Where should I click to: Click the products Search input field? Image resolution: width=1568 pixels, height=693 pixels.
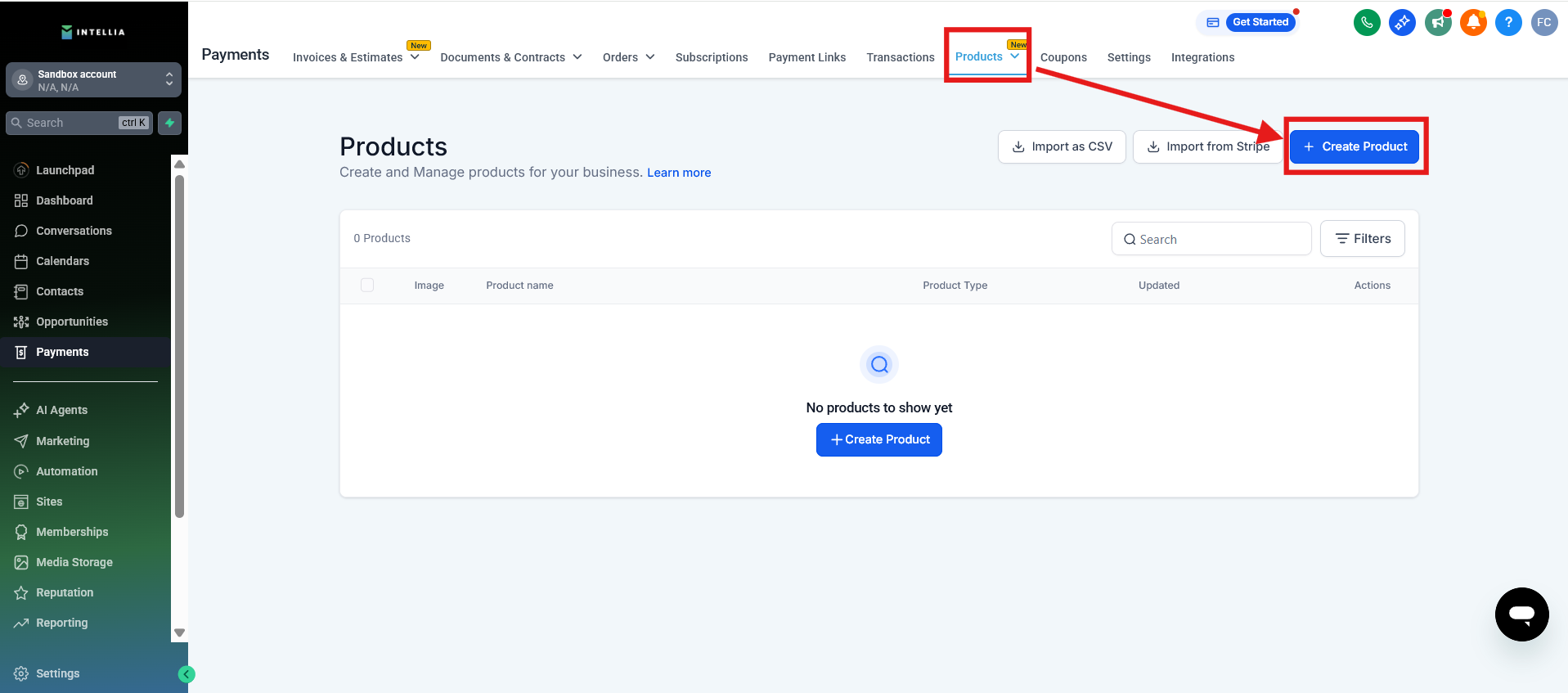[1211, 239]
